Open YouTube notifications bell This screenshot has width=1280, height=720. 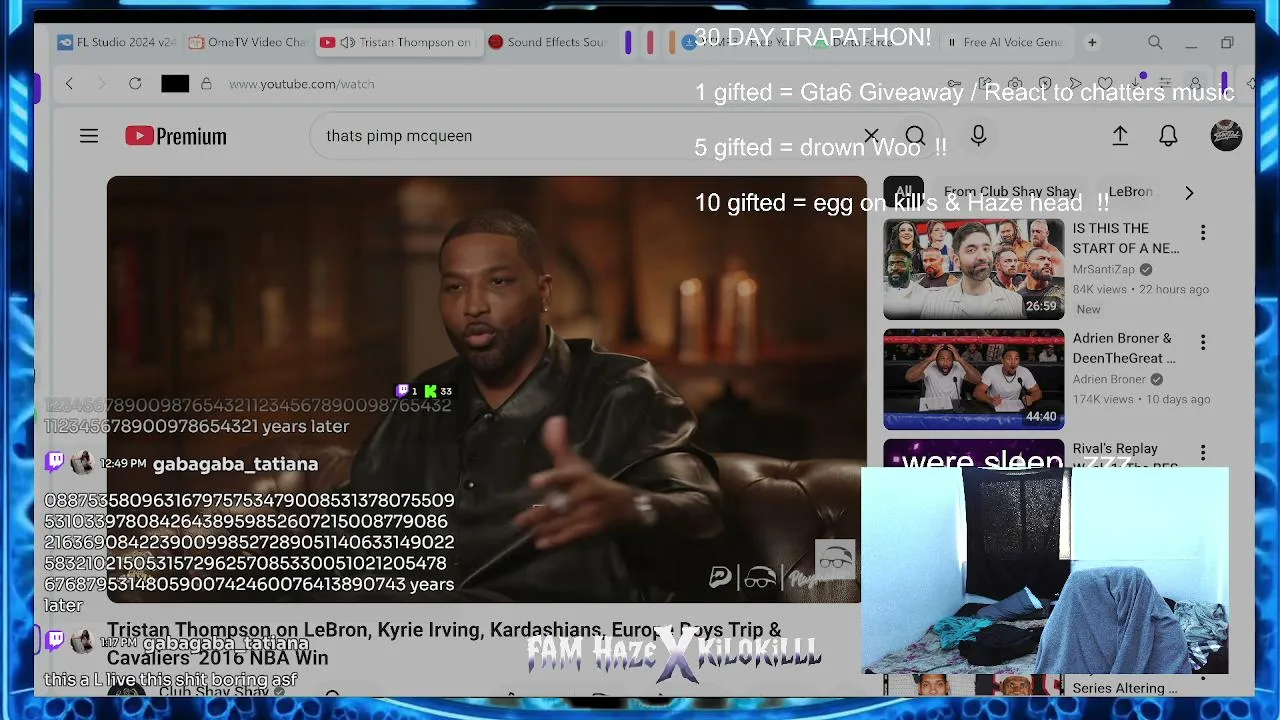(x=1168, y=136)
